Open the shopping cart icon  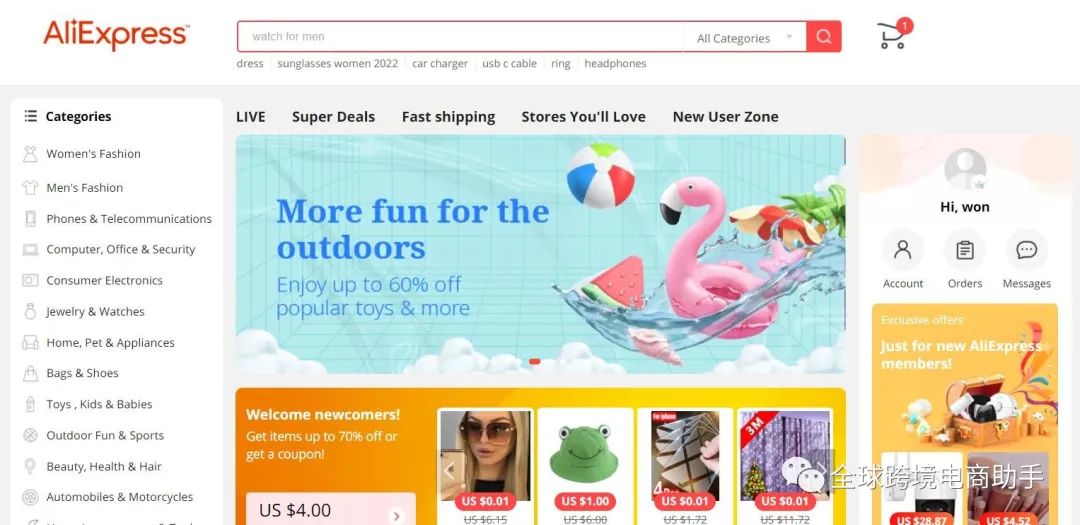pos(892,35)
